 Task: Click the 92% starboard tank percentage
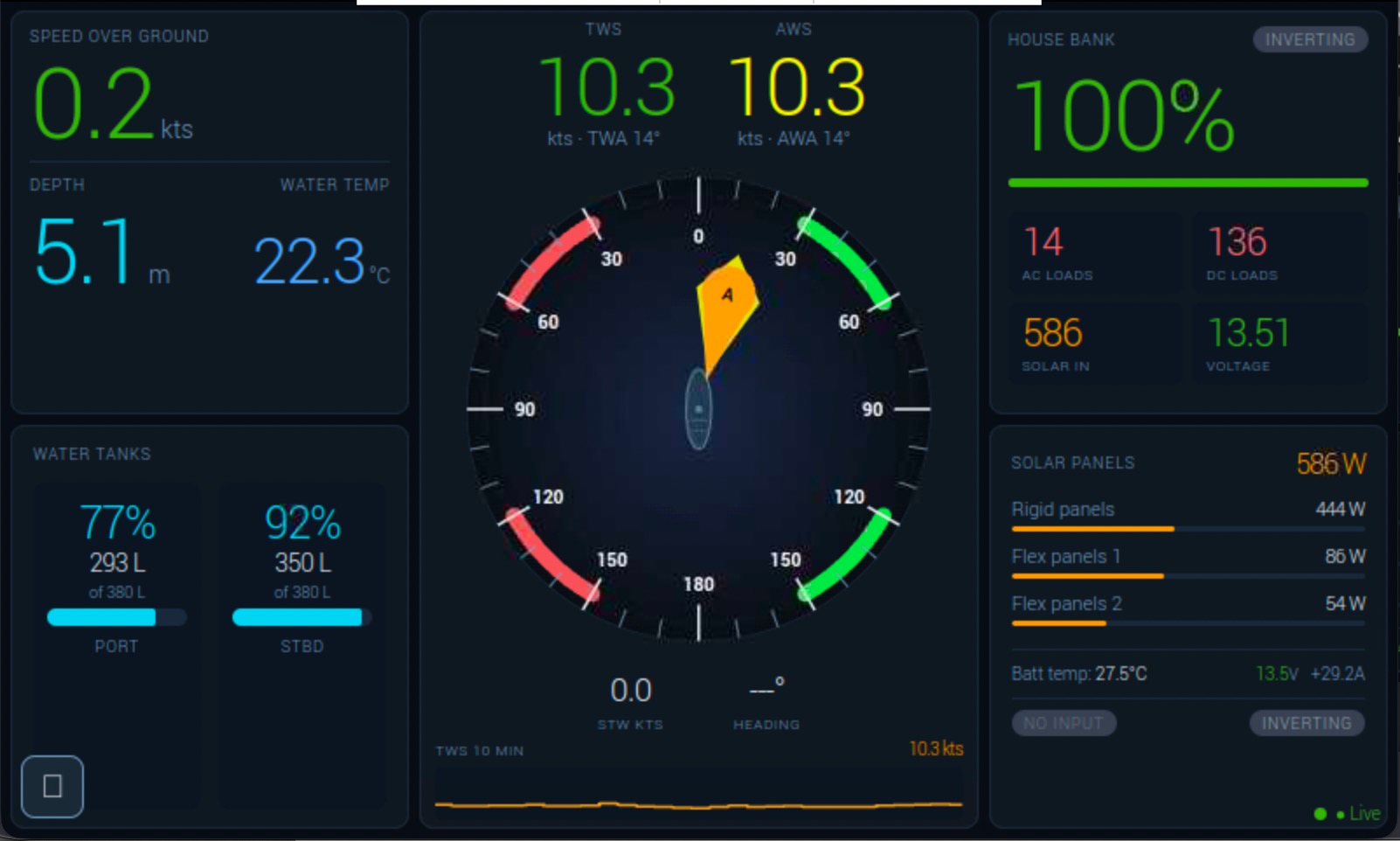pyautogui.click(x=302, y=523)
